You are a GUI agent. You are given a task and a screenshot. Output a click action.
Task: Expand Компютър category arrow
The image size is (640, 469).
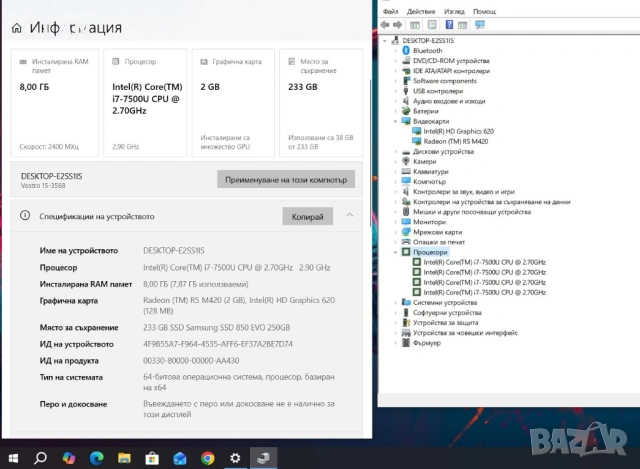(395, 182)
